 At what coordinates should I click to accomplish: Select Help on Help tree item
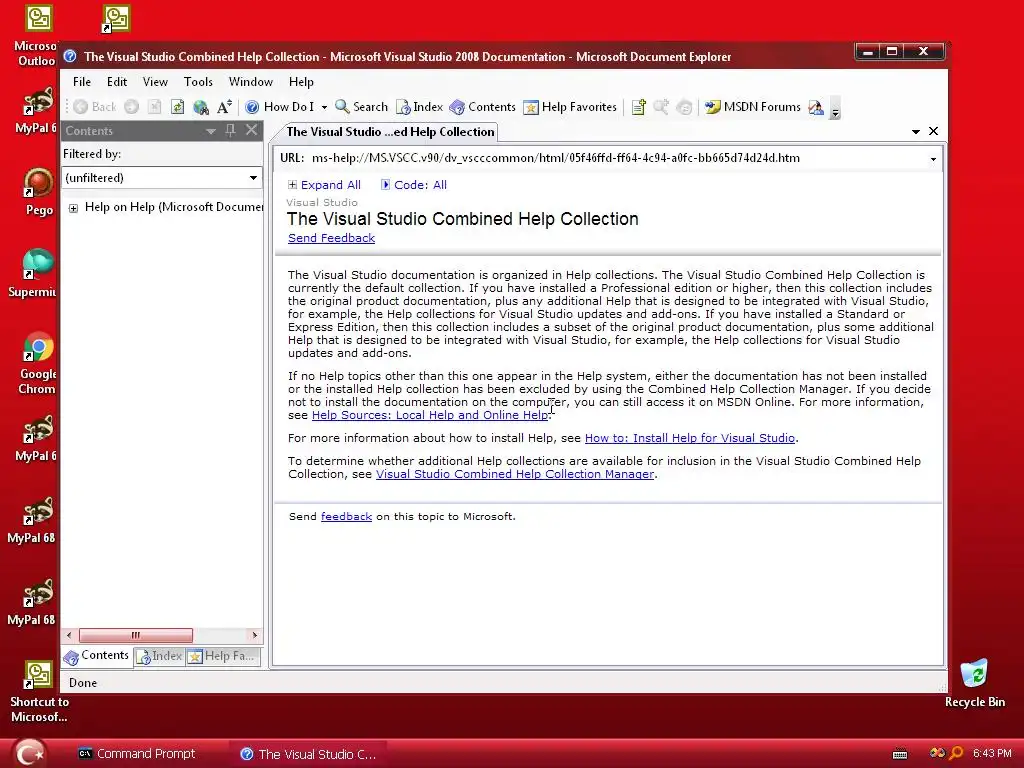[x=174, y=207]
